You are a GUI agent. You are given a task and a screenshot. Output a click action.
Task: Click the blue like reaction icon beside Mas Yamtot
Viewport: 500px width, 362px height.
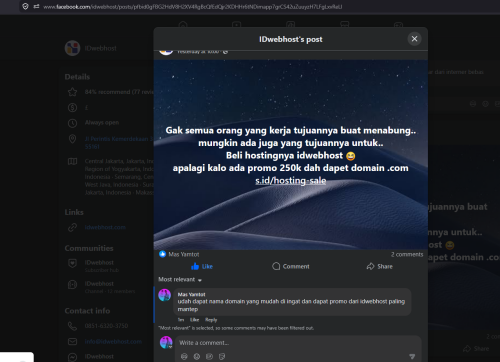pyautogui.click(x=162, y=254)
